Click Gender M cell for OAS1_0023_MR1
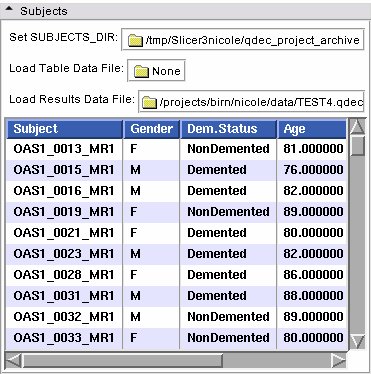371x374 pixels. coord(152,254)
